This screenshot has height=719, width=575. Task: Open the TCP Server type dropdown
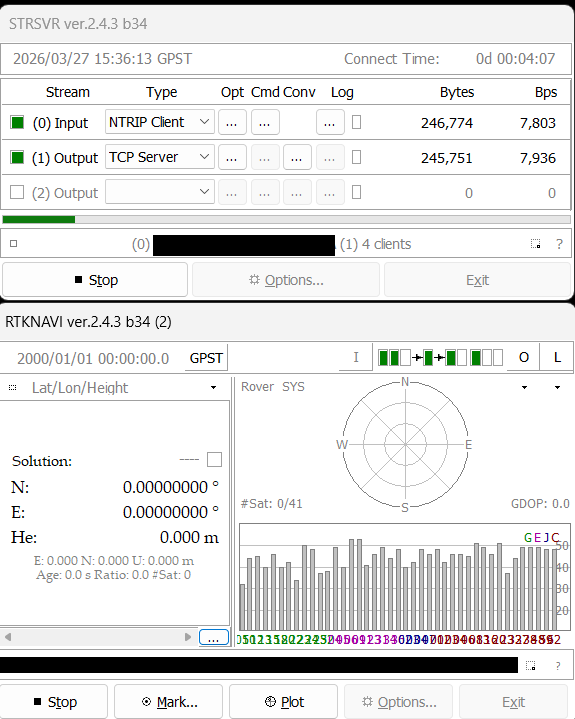160,157
